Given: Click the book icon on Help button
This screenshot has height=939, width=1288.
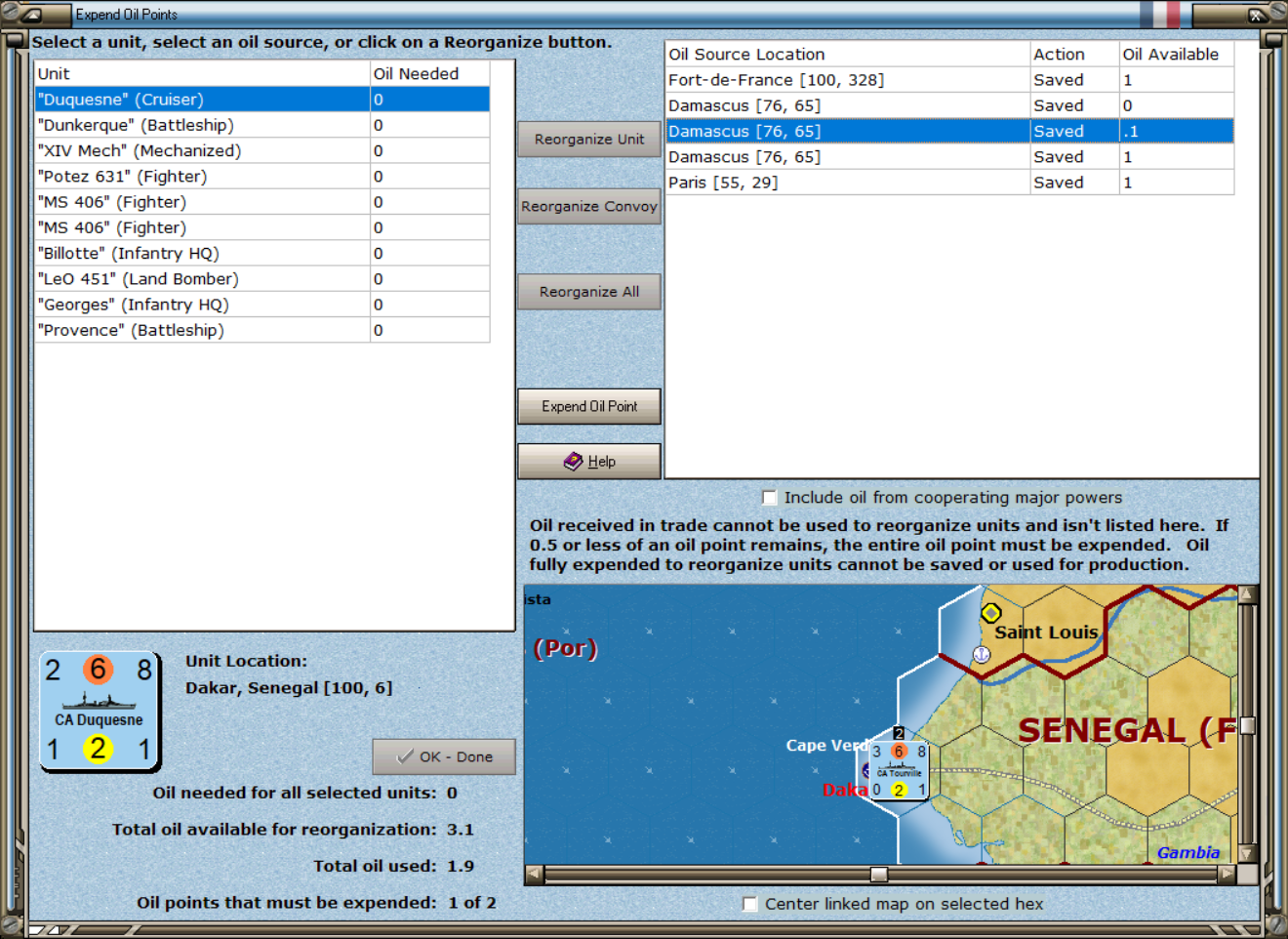Looking at the screenshot, I should pyautogui.click(x=573, y=461).
